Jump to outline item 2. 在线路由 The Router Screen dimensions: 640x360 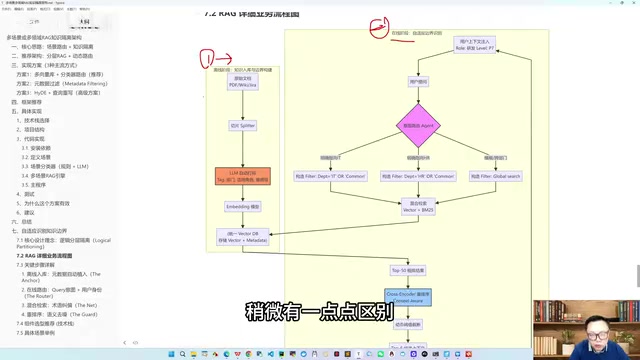click(62, 293)
